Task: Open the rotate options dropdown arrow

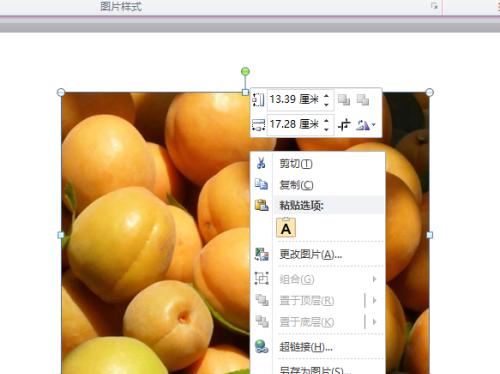Action: pyautogui.click(x=374, y=125)
